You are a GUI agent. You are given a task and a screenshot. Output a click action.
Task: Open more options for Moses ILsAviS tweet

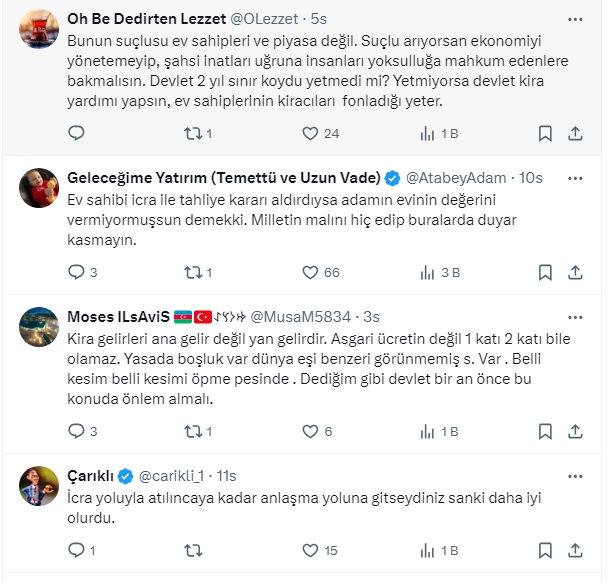(x=575, y=317)
